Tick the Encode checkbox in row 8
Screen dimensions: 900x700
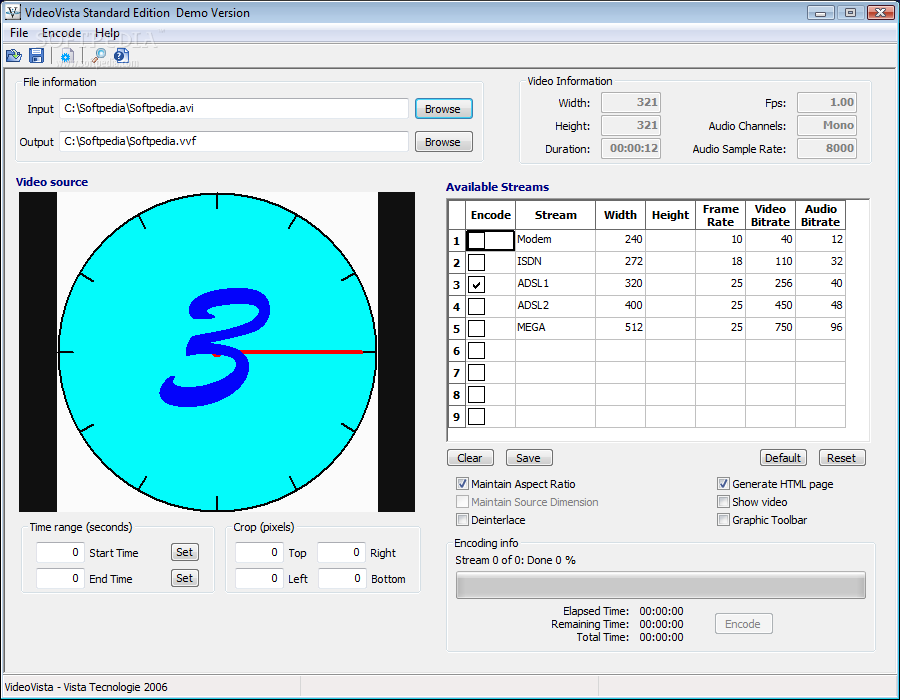coord(476,394)
